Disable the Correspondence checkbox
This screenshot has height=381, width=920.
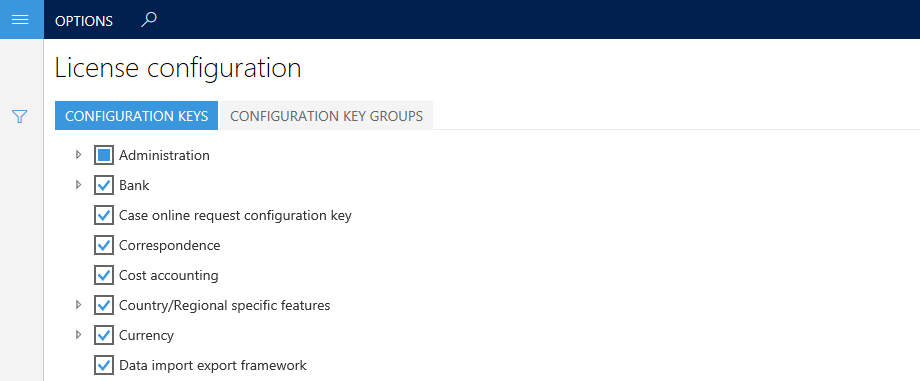104,245
